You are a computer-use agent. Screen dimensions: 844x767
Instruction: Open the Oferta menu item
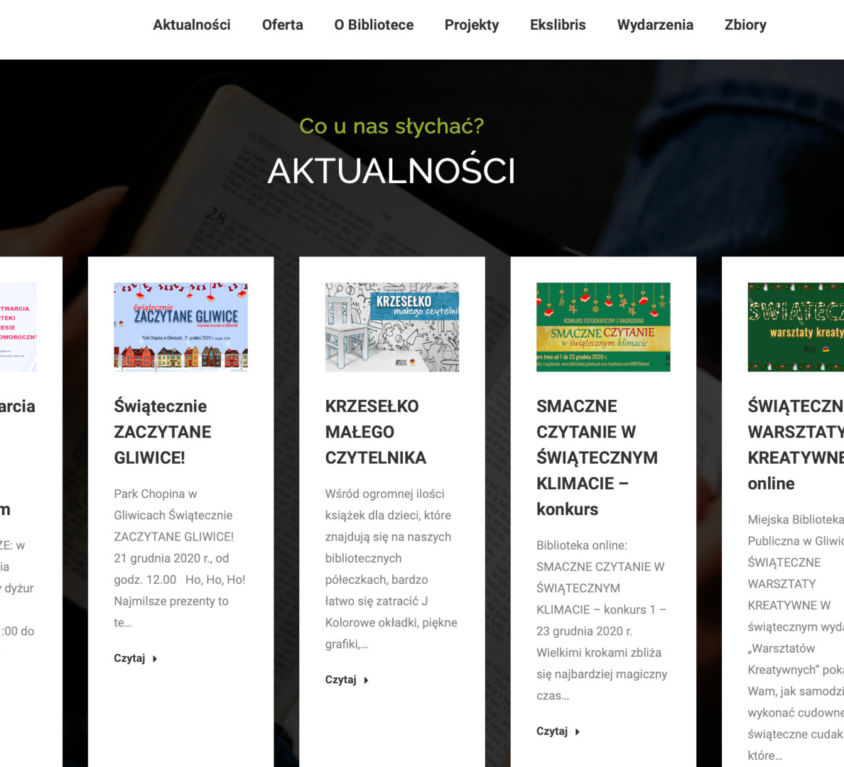(283, 25)
